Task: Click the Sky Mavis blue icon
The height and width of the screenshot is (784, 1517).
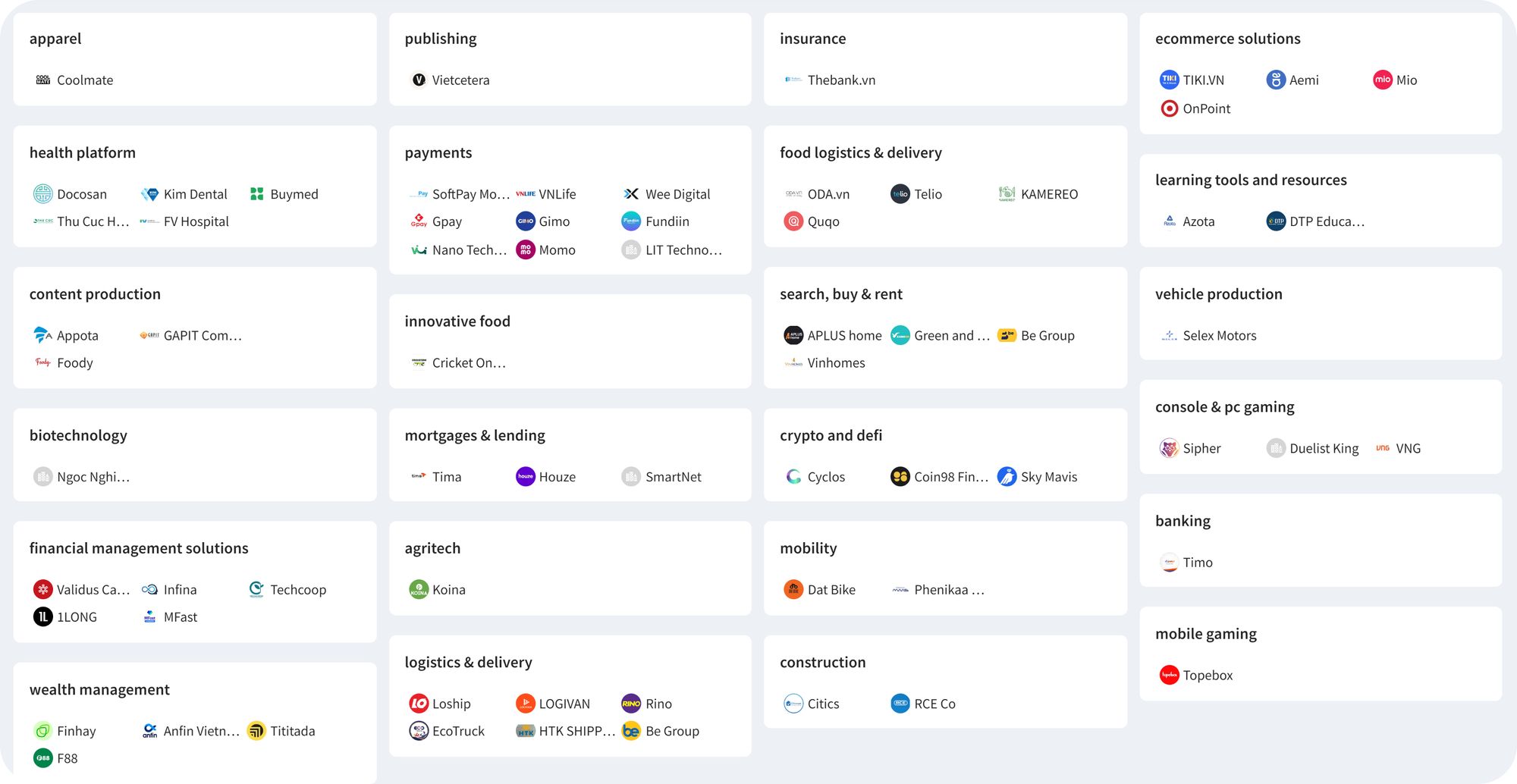Action: click(1007, 476)
